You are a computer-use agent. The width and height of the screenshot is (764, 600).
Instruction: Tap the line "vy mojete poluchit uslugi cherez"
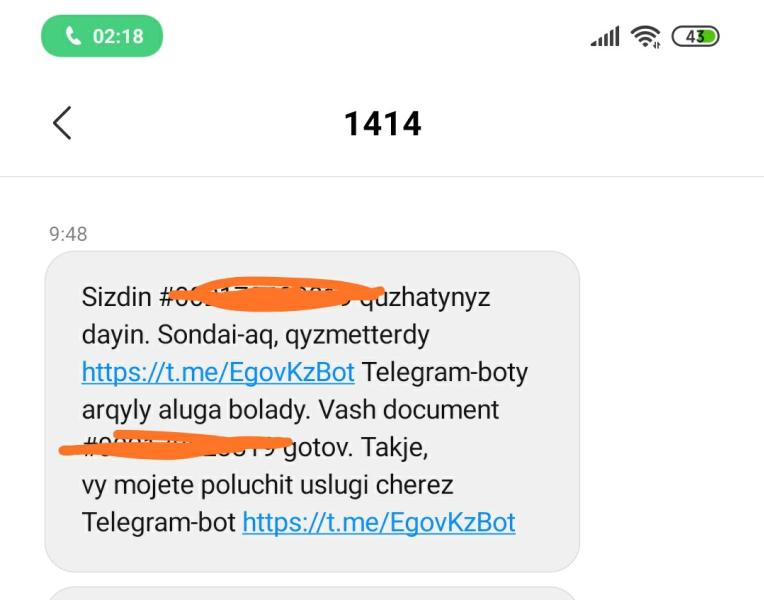pyautogui.click(x=267, y=485)
